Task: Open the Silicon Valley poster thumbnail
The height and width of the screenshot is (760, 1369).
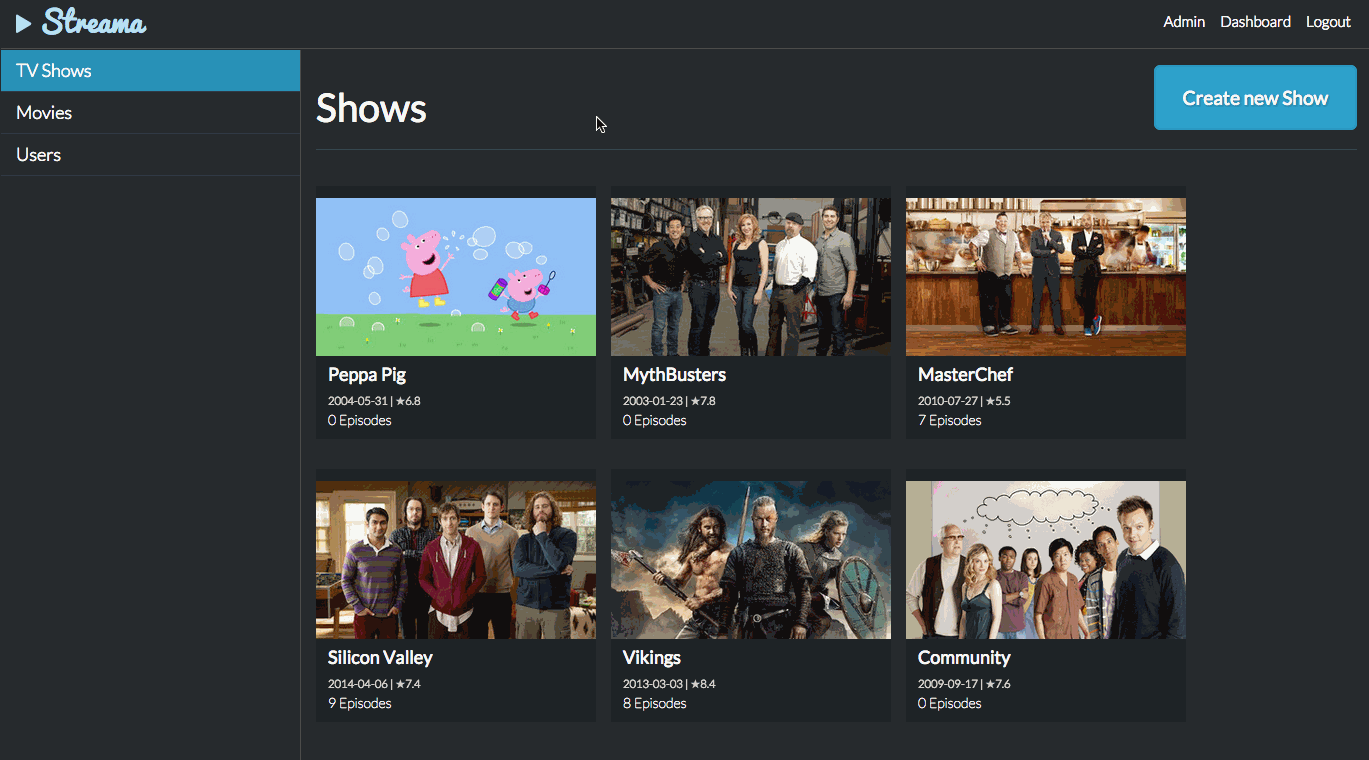Action: [x=456, y=560]
